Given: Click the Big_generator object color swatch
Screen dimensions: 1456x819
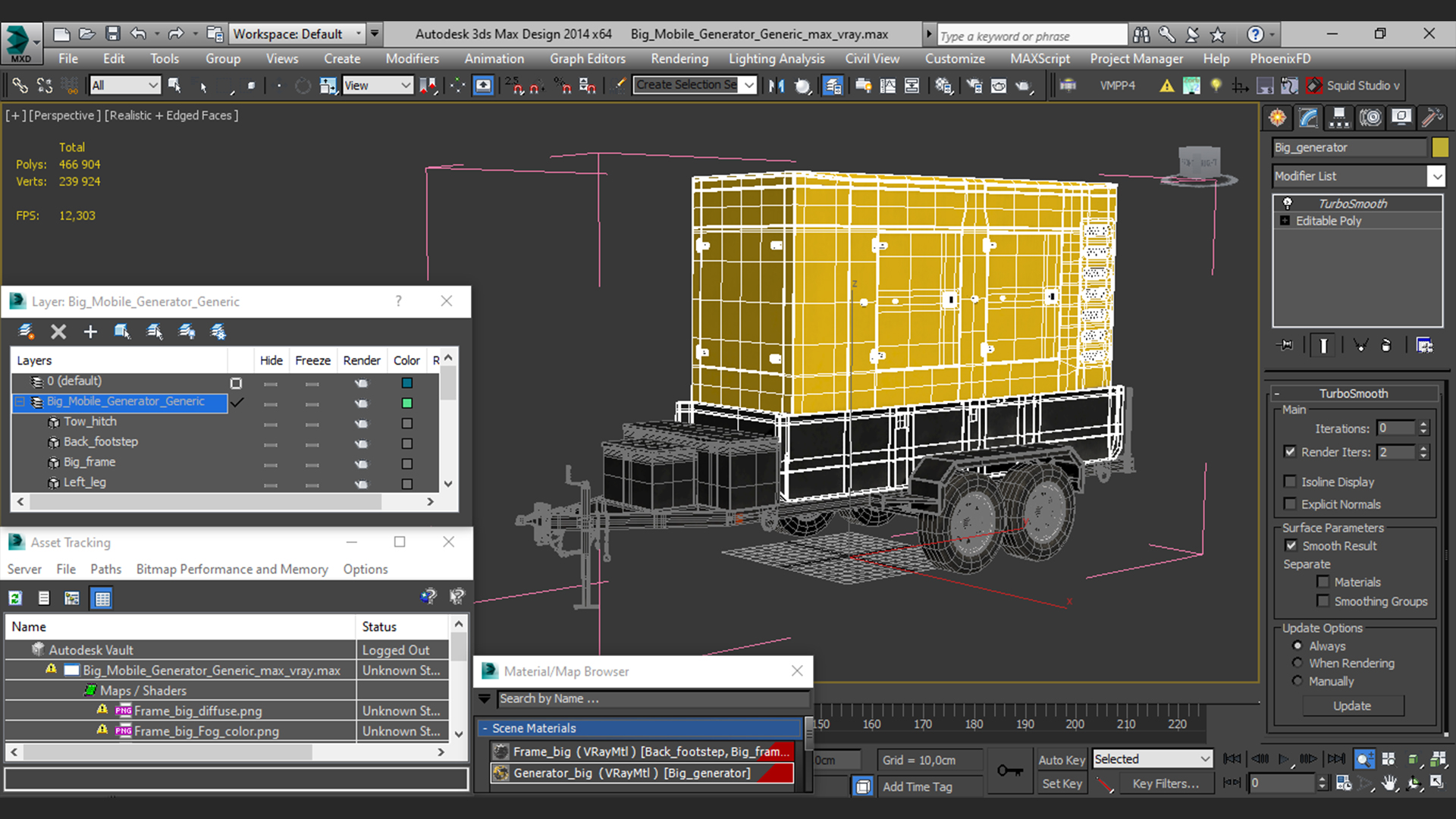Looking at the screenshot, I should pos(1439,147).
